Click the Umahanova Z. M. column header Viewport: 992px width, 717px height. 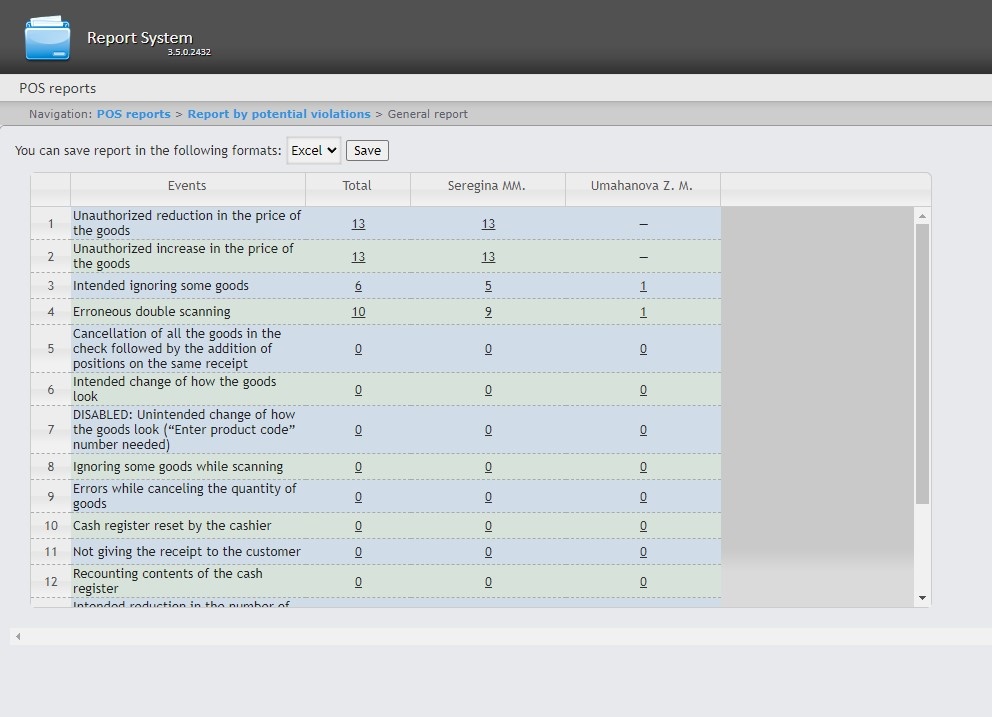[x=642, y=186]
